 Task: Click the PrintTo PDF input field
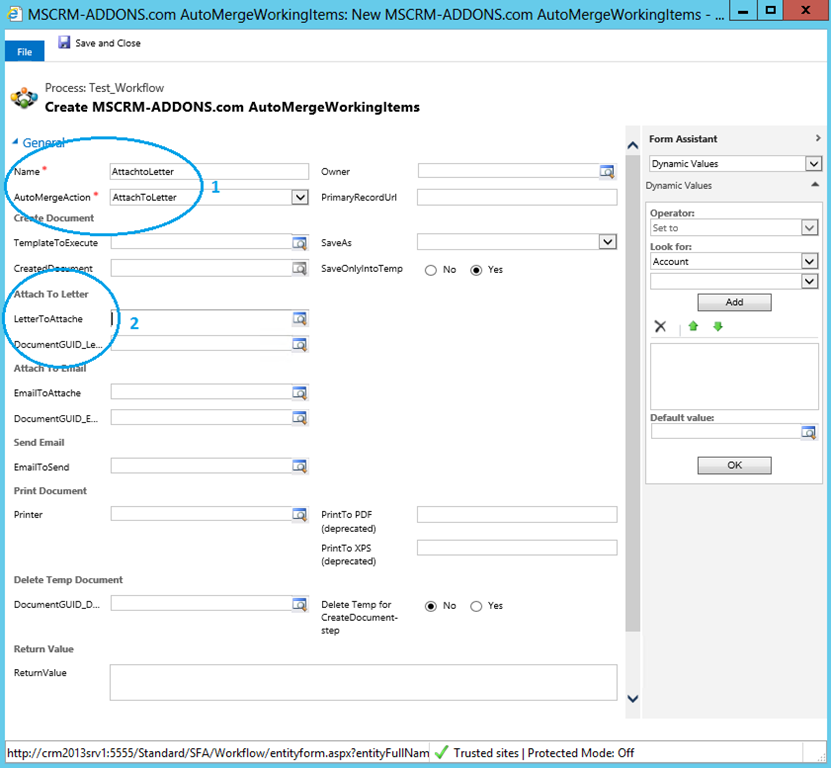517,514
